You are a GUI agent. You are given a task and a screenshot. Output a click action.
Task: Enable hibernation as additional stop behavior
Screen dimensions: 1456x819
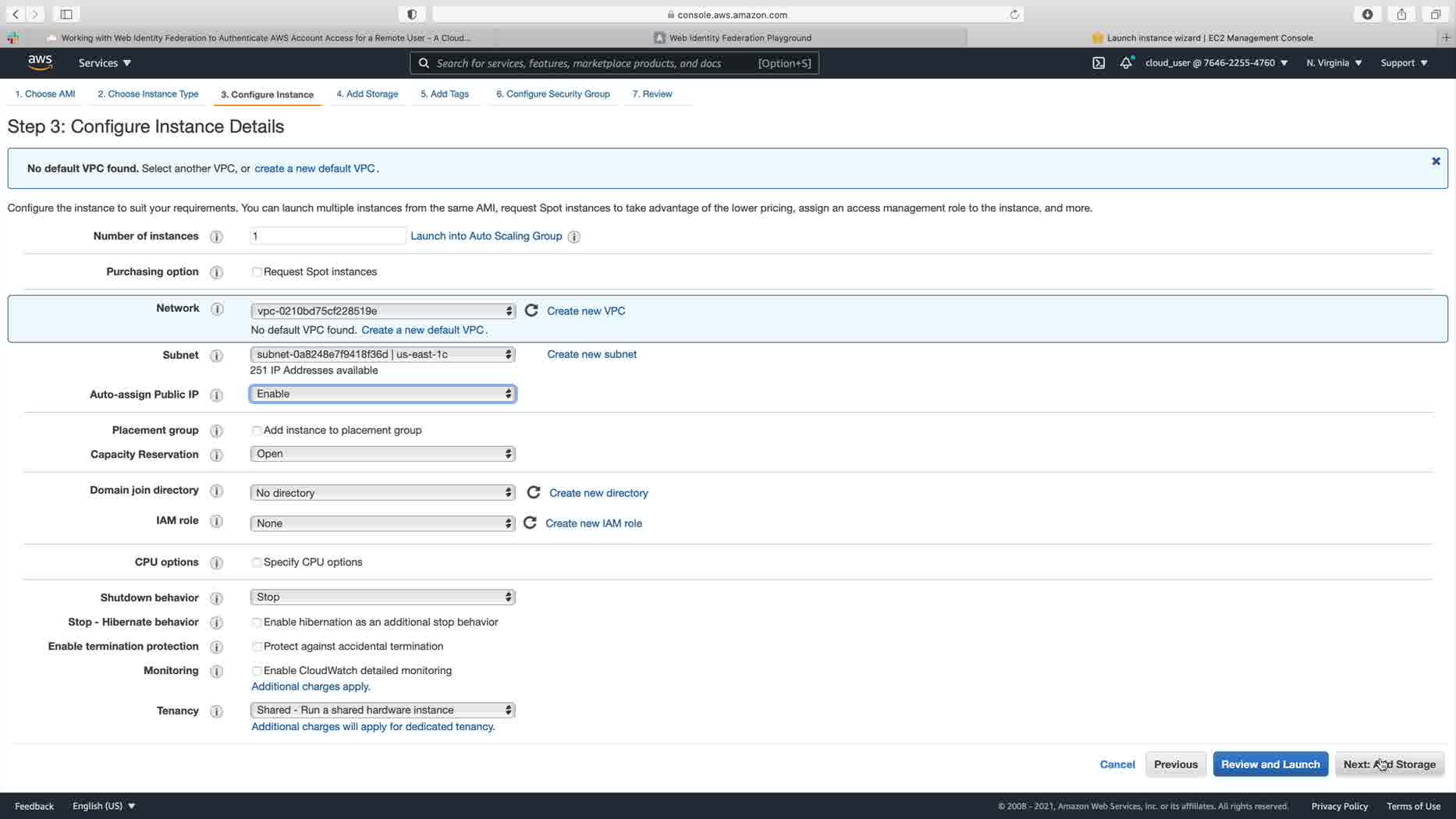point(257,622)
